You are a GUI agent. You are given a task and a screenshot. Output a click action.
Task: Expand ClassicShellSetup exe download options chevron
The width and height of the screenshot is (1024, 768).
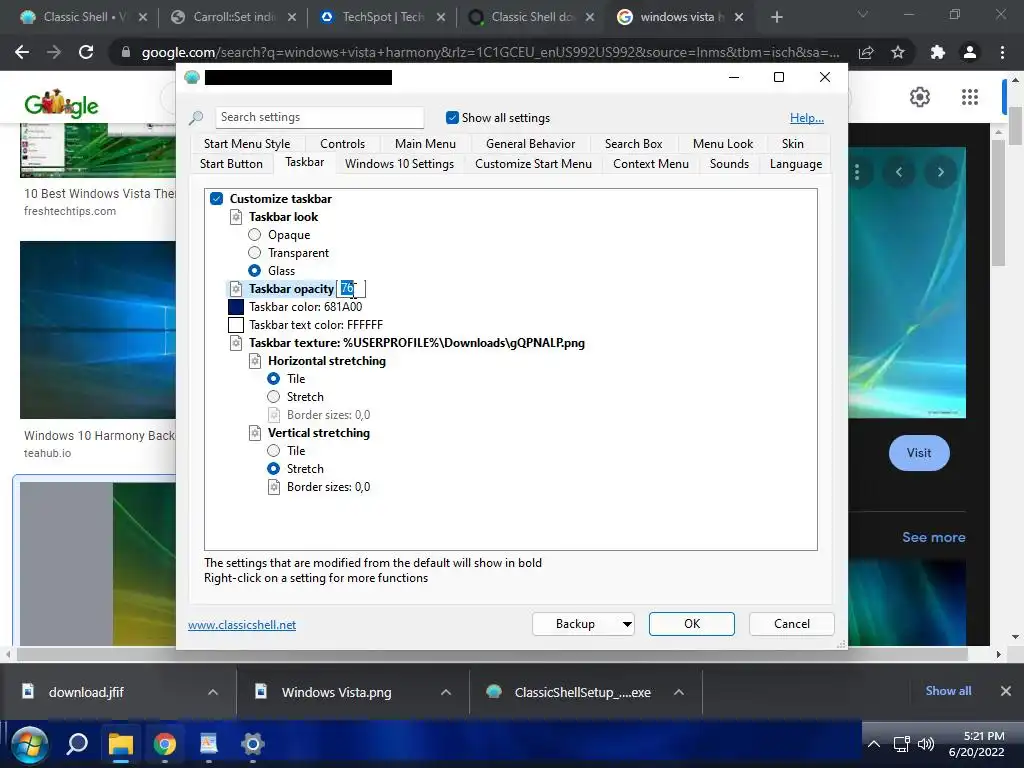pyautogui.click(x=679, y=692)
